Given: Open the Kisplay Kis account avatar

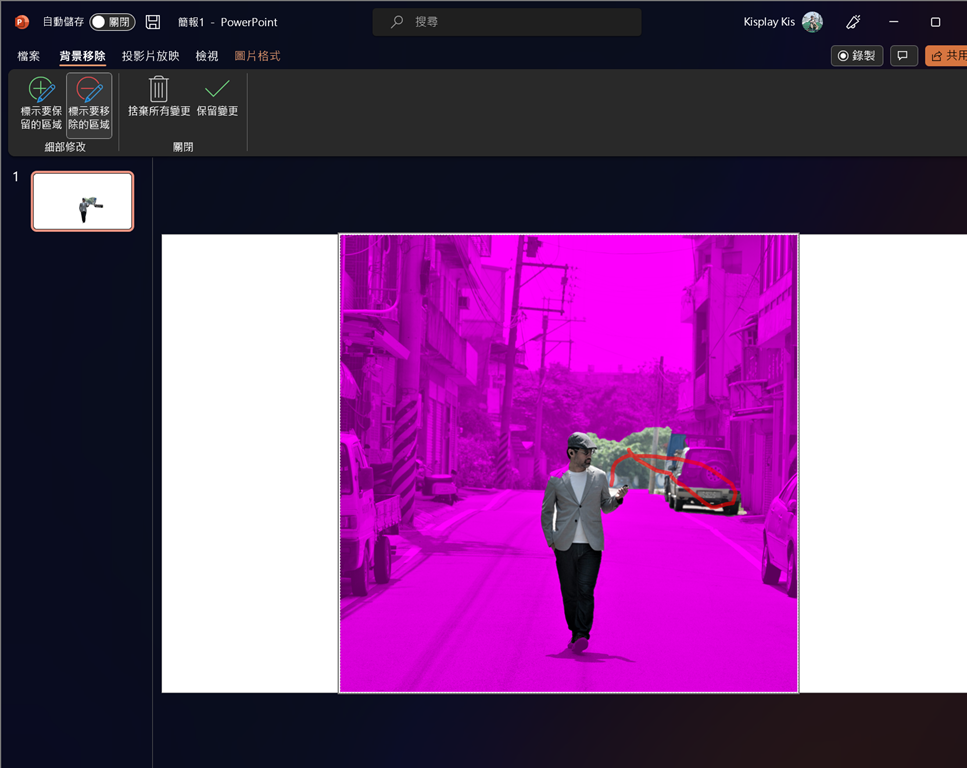Looking at the screenshot, I should tap(812, 22).
